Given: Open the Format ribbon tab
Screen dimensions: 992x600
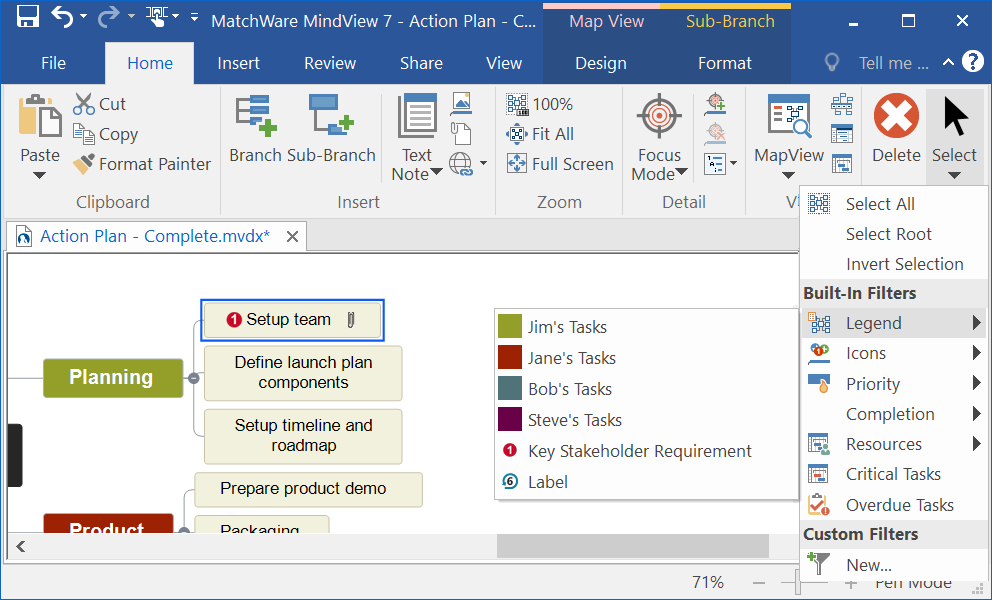Looking at the screenshot, I should coord(724,63).
